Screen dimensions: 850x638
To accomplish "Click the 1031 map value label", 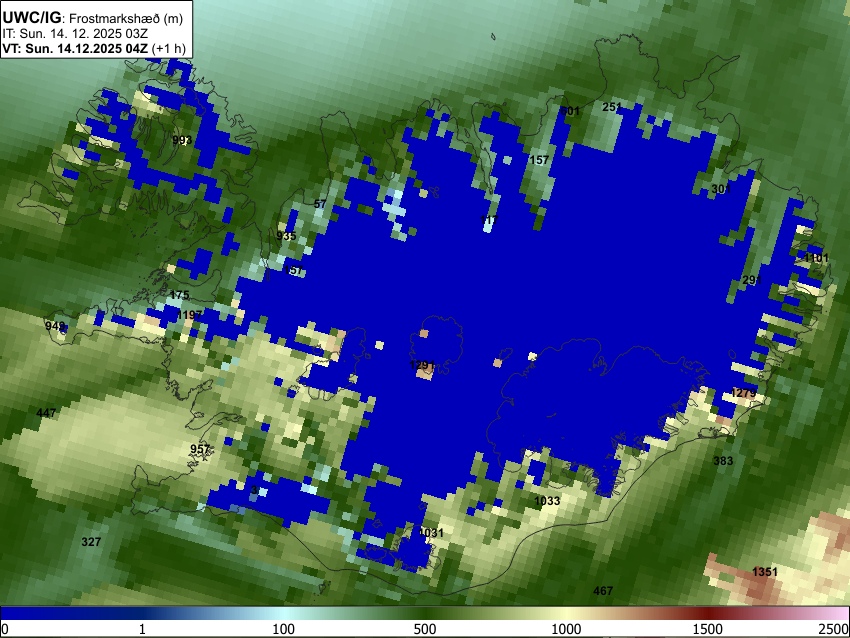I will [431, 533].
